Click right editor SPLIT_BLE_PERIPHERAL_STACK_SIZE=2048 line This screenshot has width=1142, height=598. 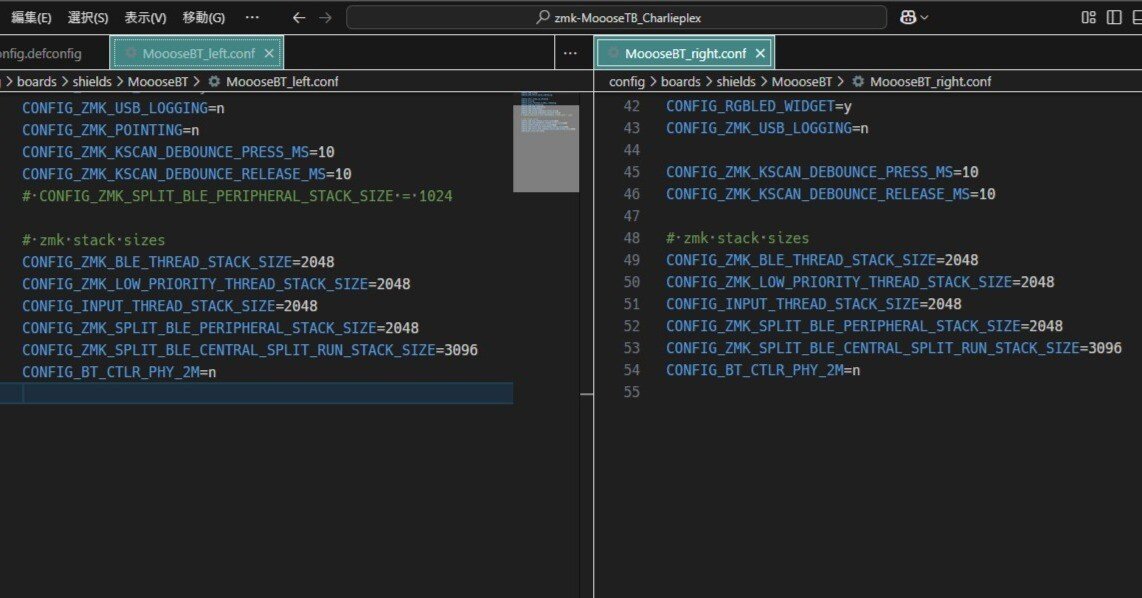[865, 326]
